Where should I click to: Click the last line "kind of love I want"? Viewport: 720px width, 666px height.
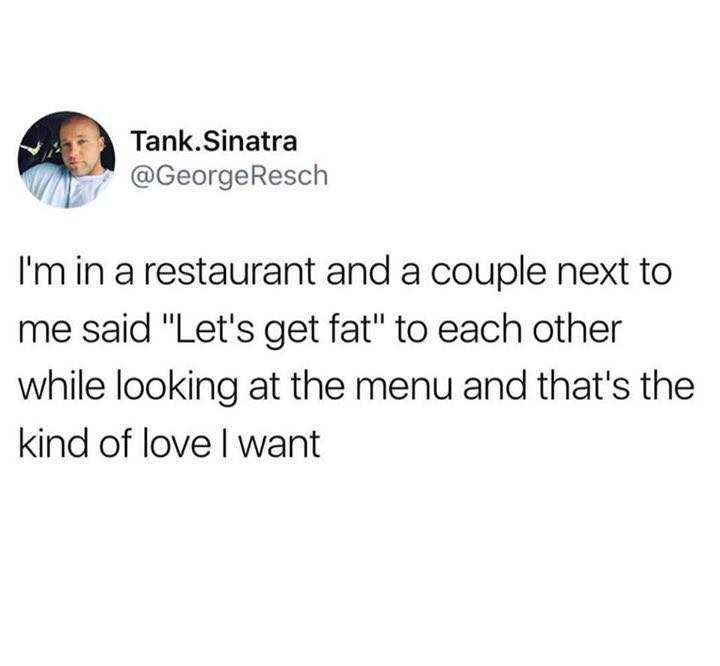coord(169,443)
